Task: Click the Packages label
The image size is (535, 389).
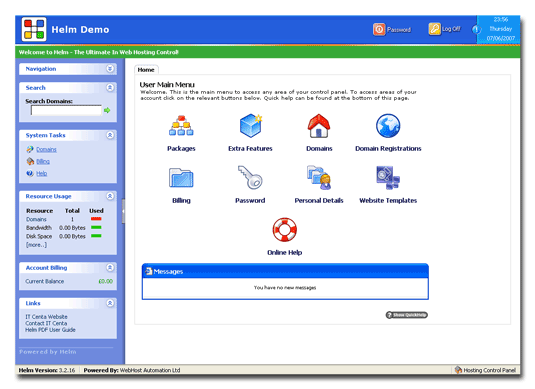Action: 181,148
